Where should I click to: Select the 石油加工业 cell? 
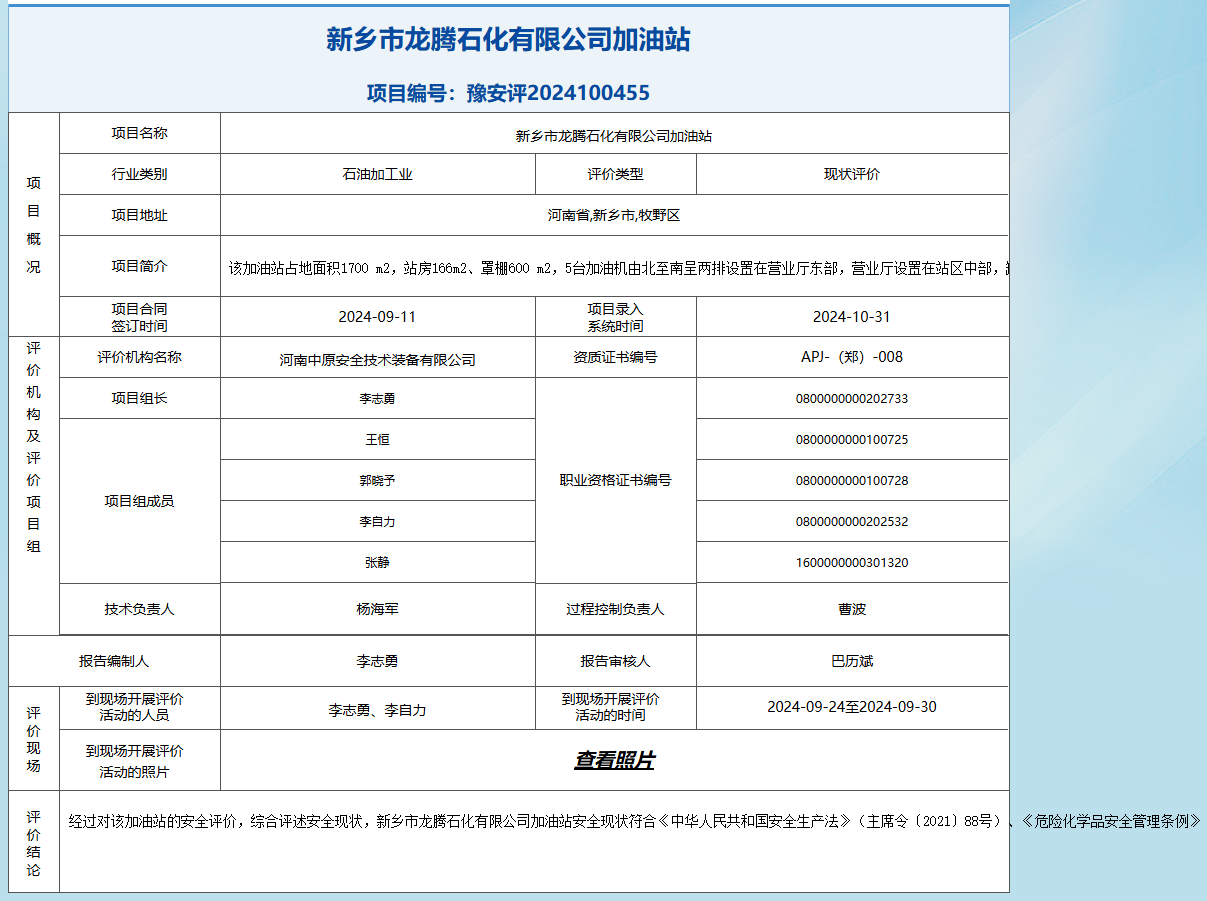point(377,174)
